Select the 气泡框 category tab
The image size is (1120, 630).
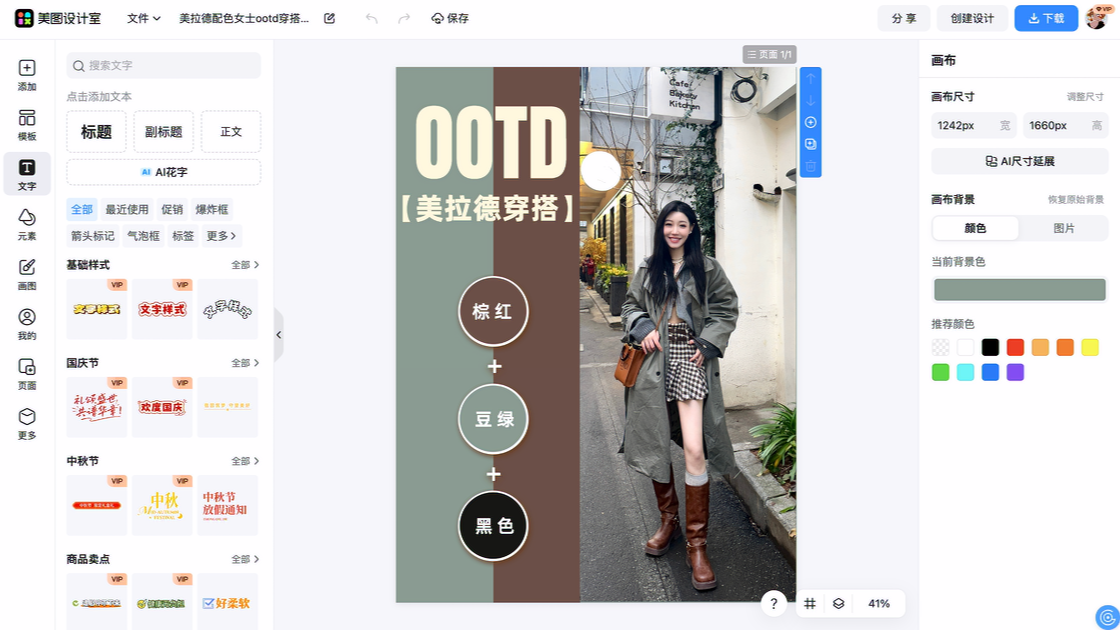point(143,236)
